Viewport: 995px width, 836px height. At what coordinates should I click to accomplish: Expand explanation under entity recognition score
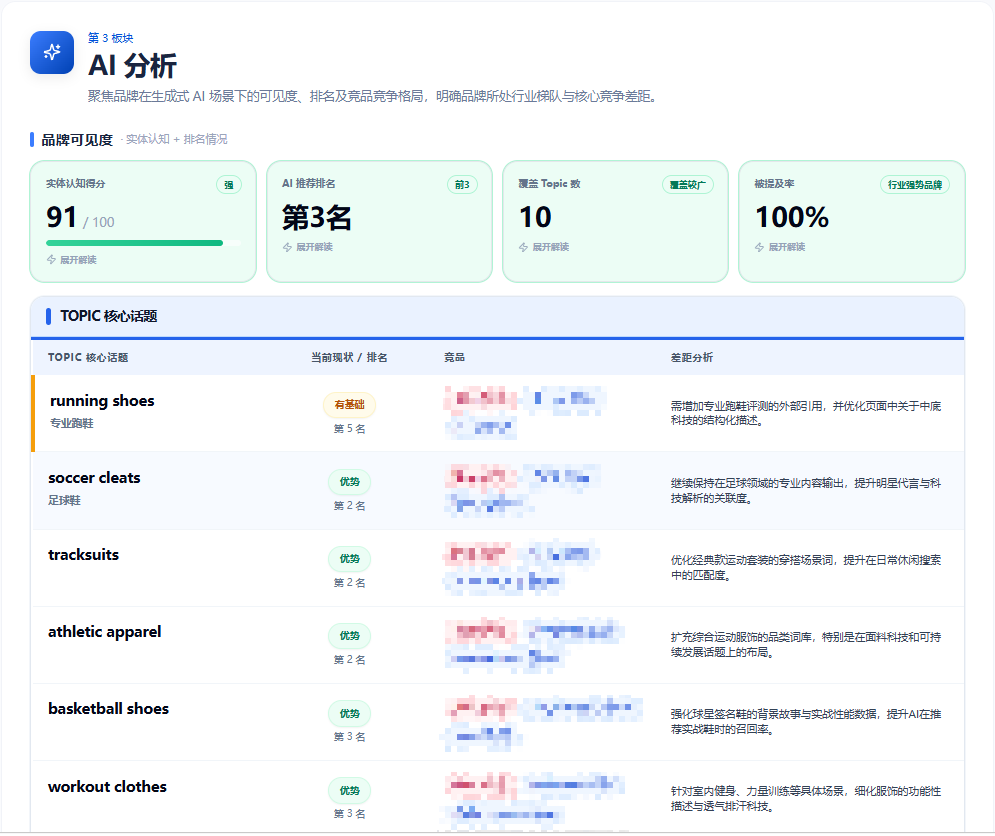click(x=72, y=260)
